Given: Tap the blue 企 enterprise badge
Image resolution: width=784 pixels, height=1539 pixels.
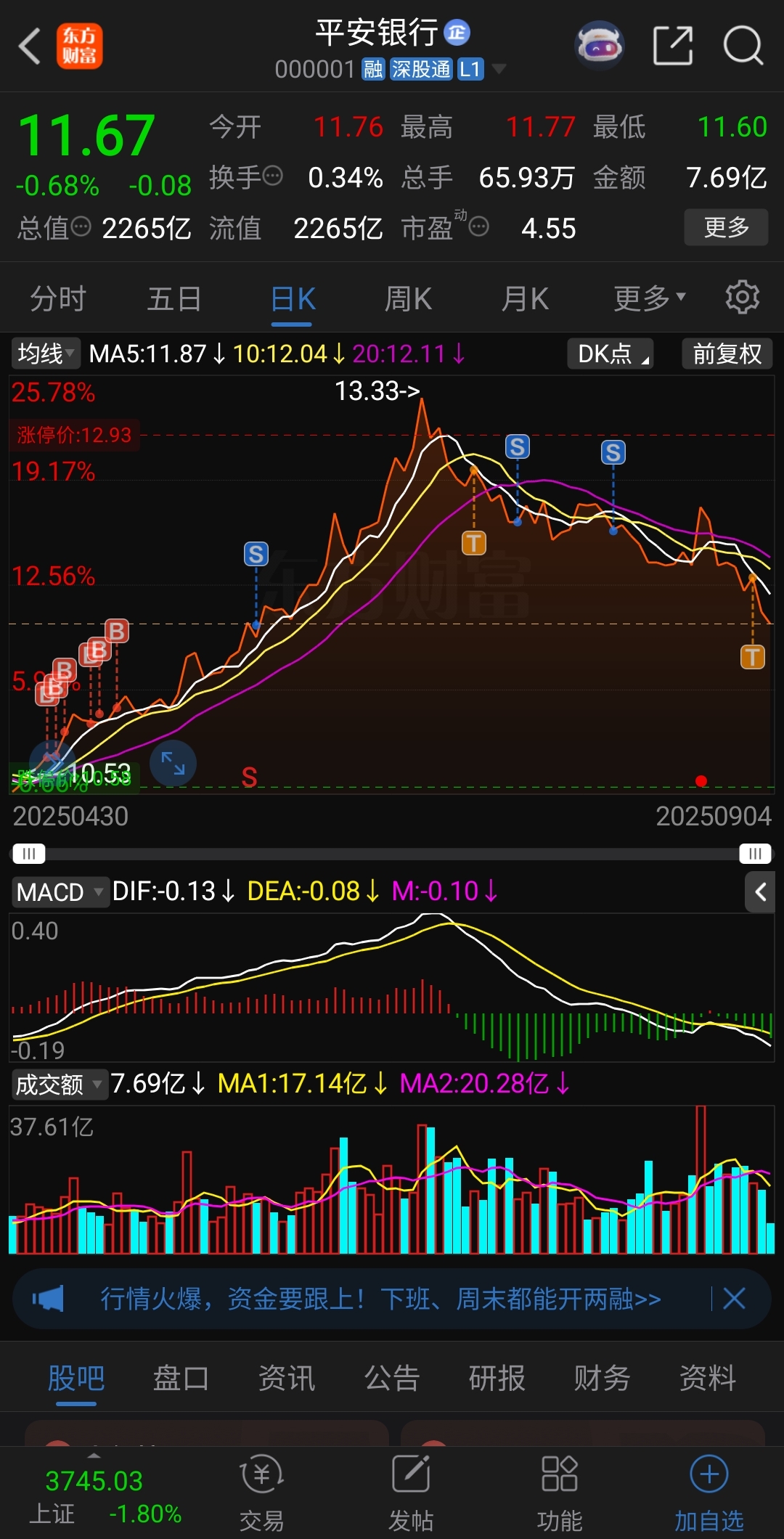Looking at the screenshot, I should click(x=457, y=33).
